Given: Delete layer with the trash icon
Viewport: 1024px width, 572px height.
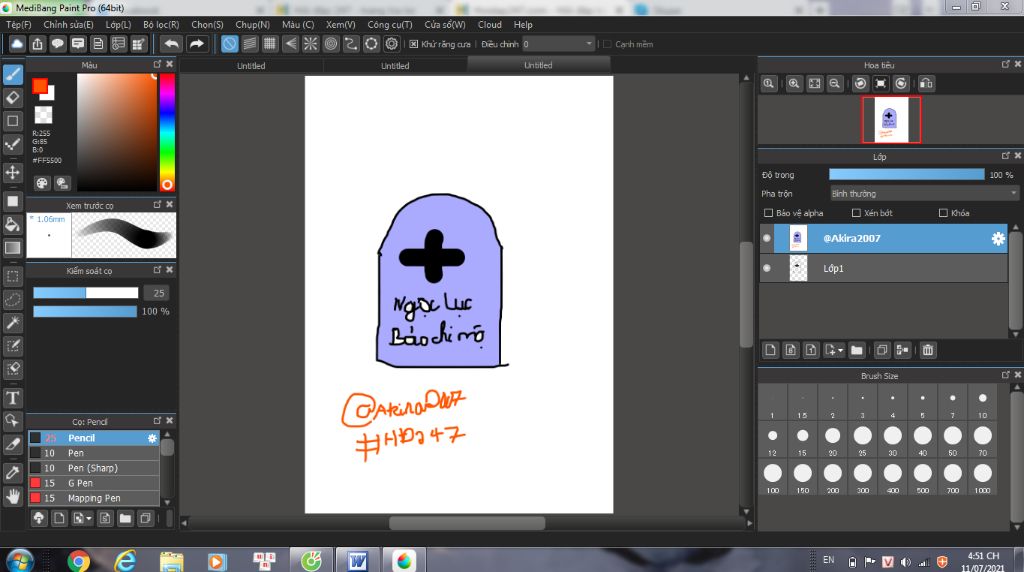Looking at the screenshot, I should (x=927, y=350).
